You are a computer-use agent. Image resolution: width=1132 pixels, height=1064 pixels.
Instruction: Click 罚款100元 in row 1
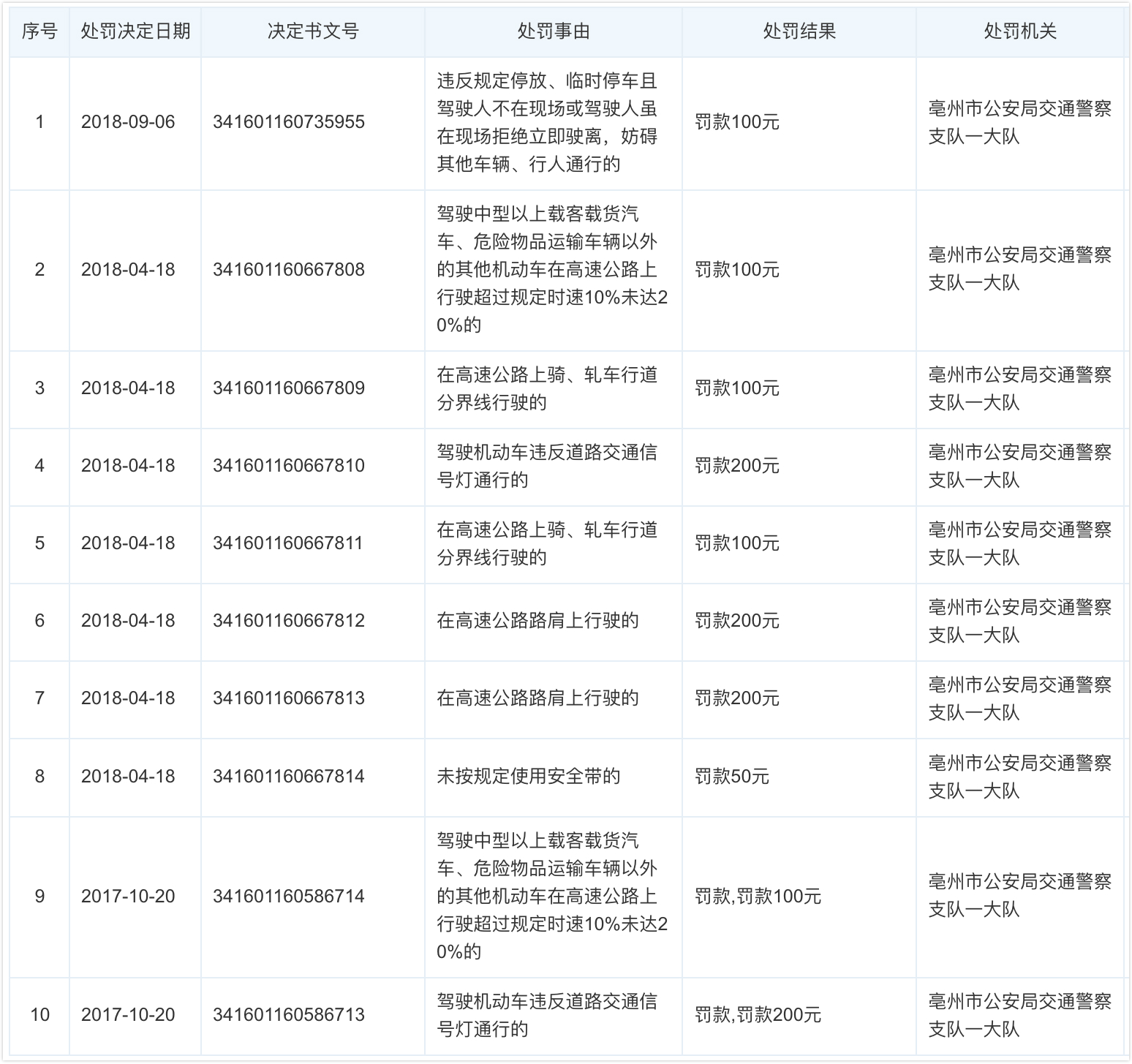[x=736, y=122]
